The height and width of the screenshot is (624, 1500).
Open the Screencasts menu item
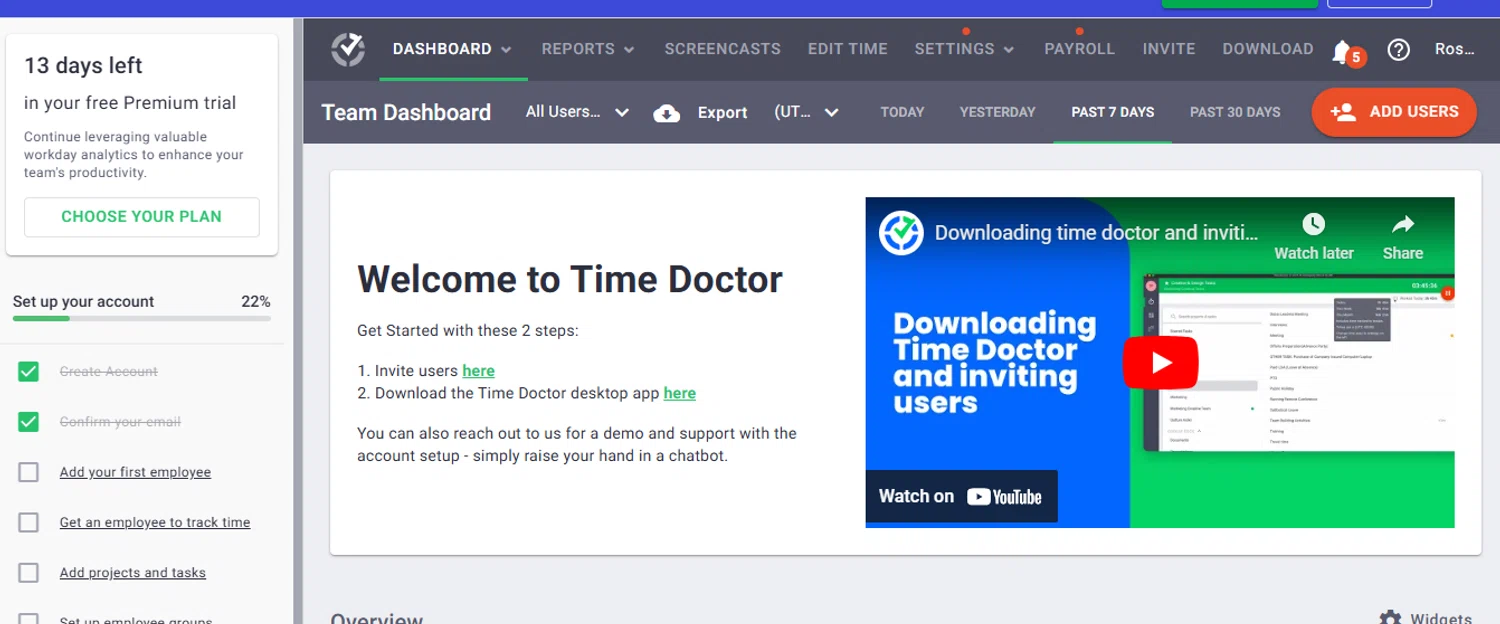point(722,49)
